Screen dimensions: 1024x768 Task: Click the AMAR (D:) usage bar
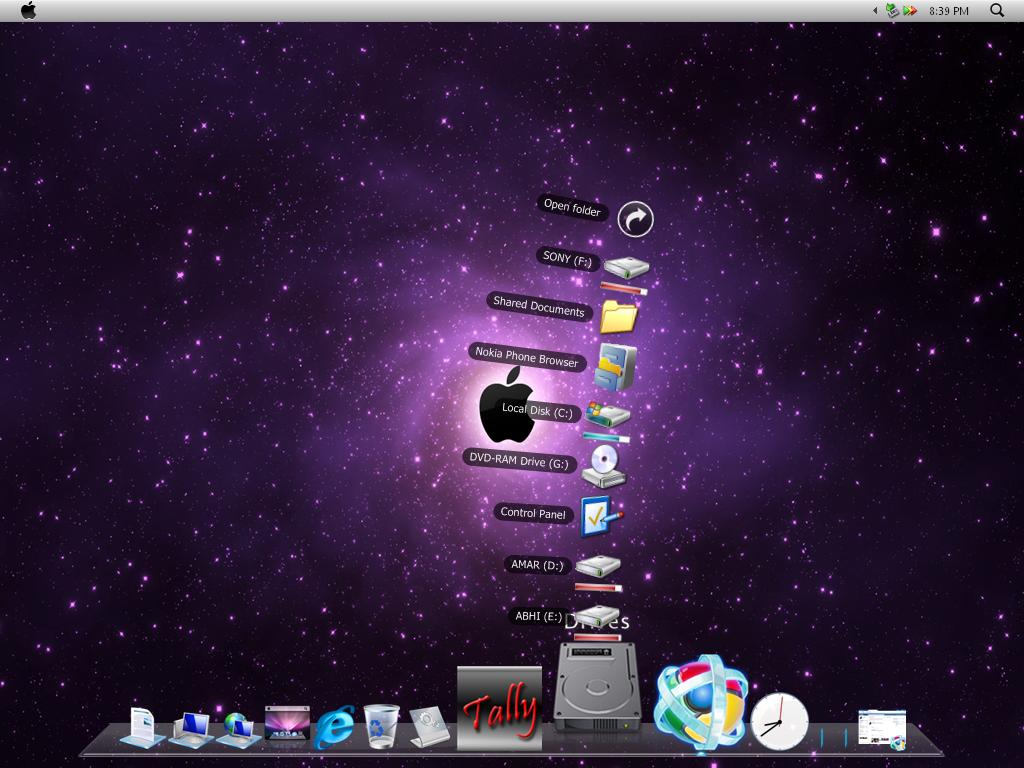(598, 588)
